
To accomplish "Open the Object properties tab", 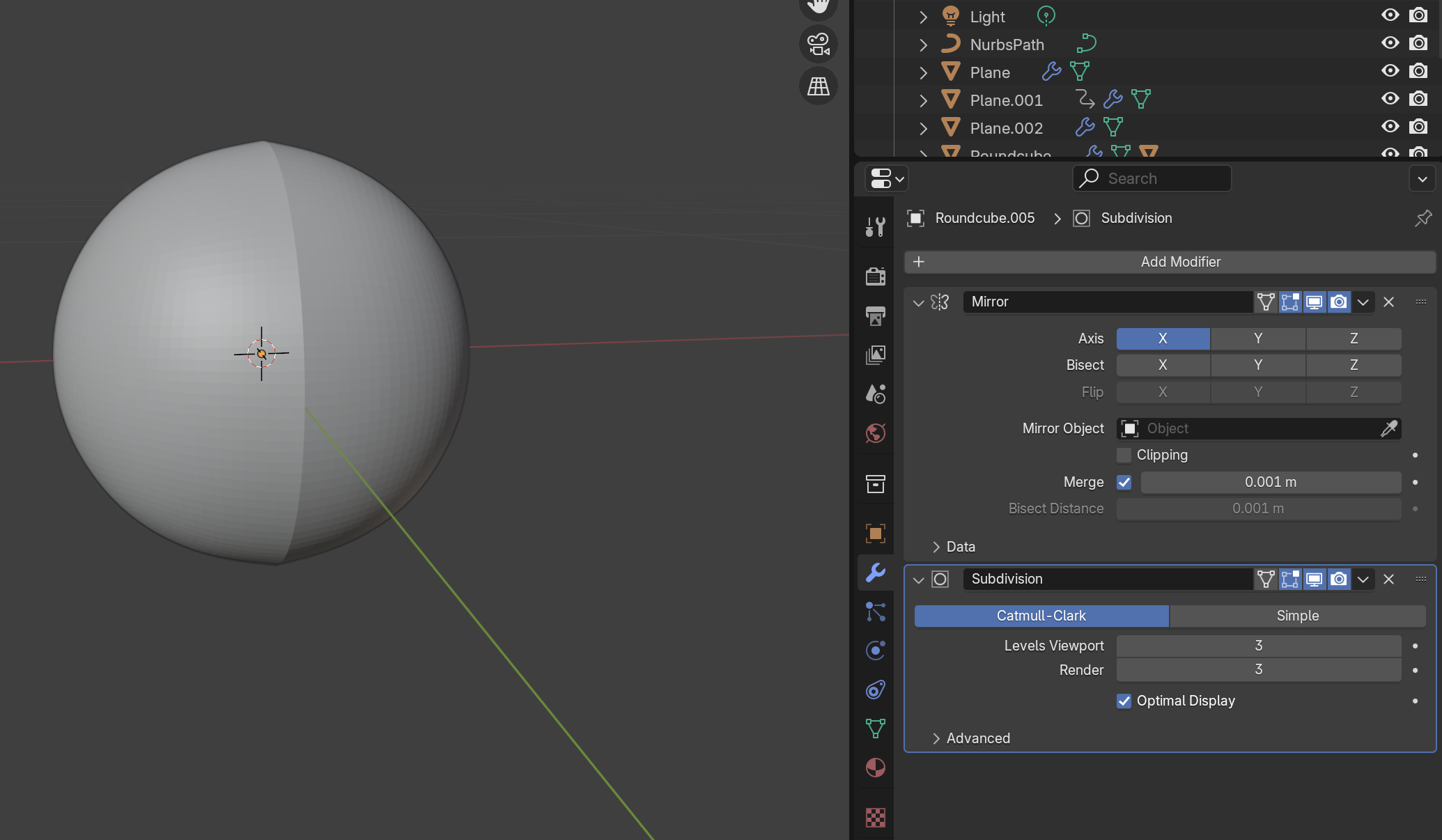I will 876,534.
